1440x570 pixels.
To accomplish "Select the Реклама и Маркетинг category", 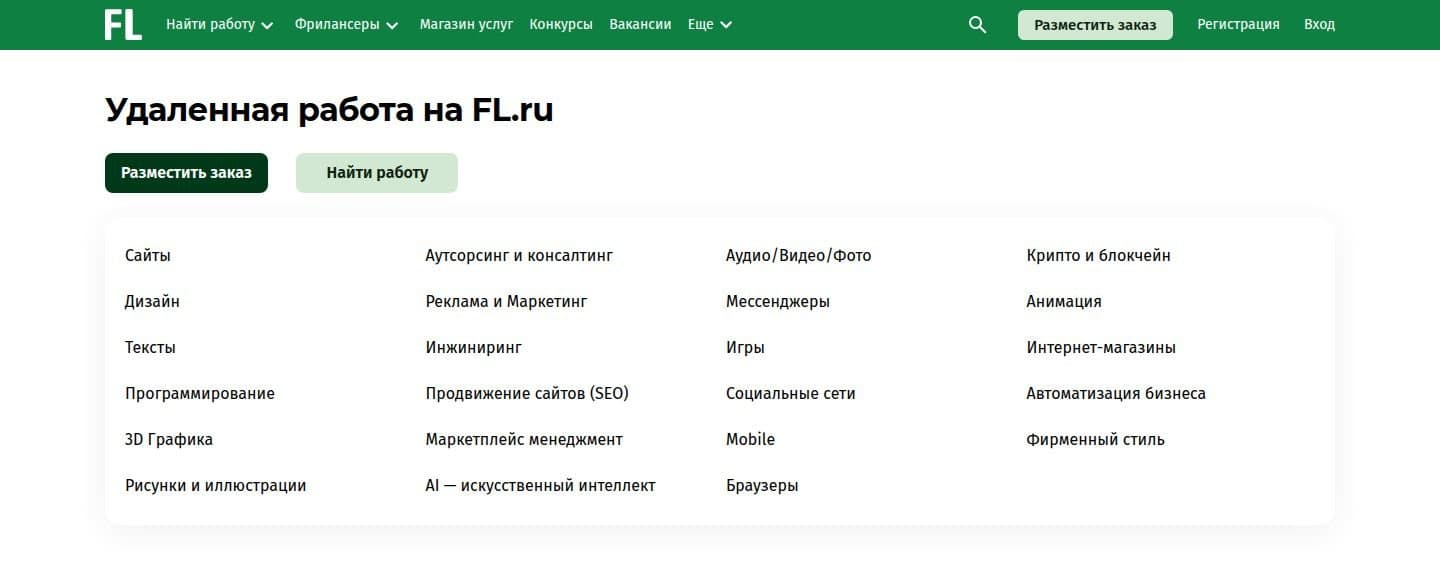I will coord(506,302).
